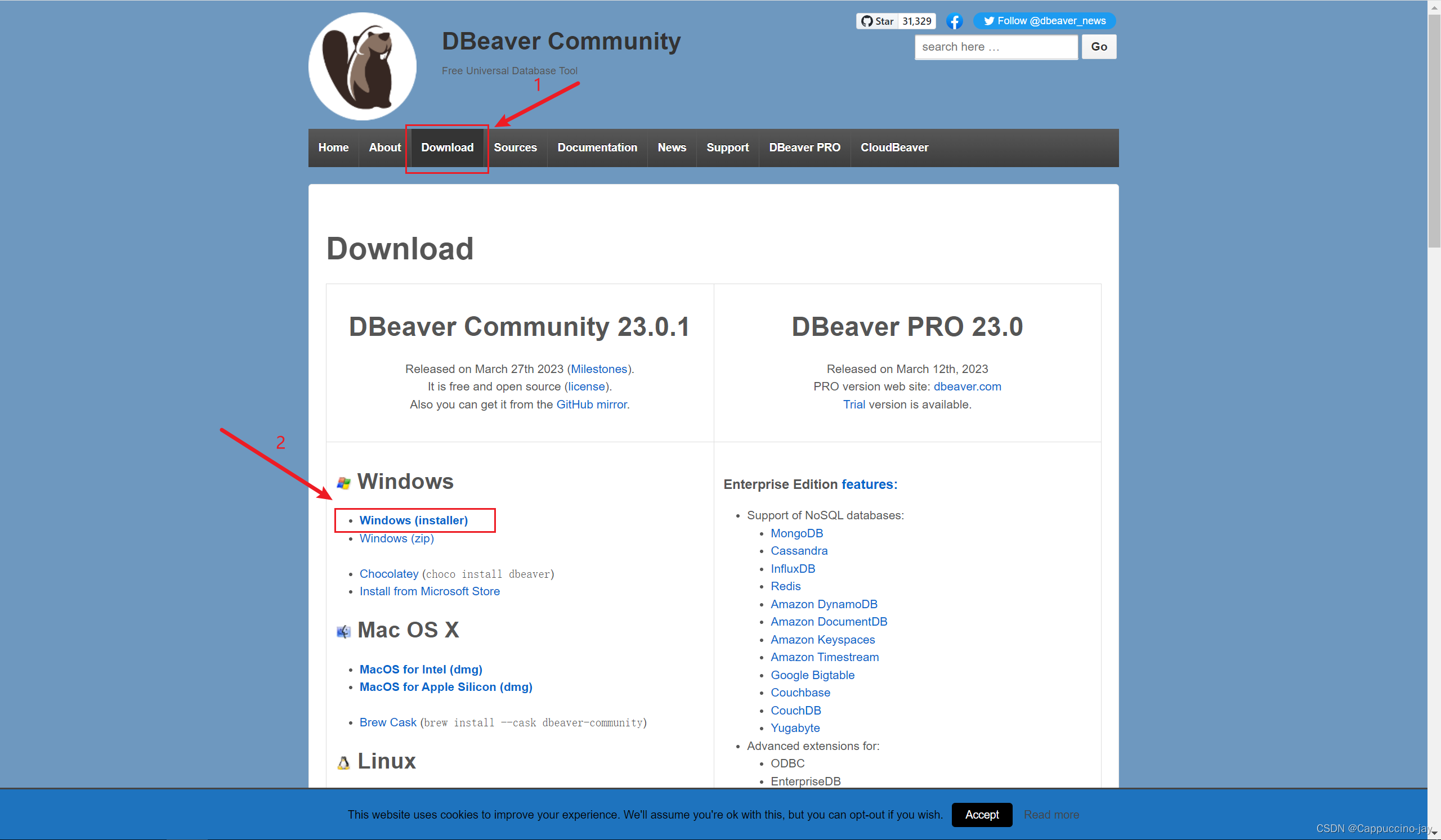1441x840 pixels.
Task: Open the Amazon Timestream link
Action: (x=825, y=658)
